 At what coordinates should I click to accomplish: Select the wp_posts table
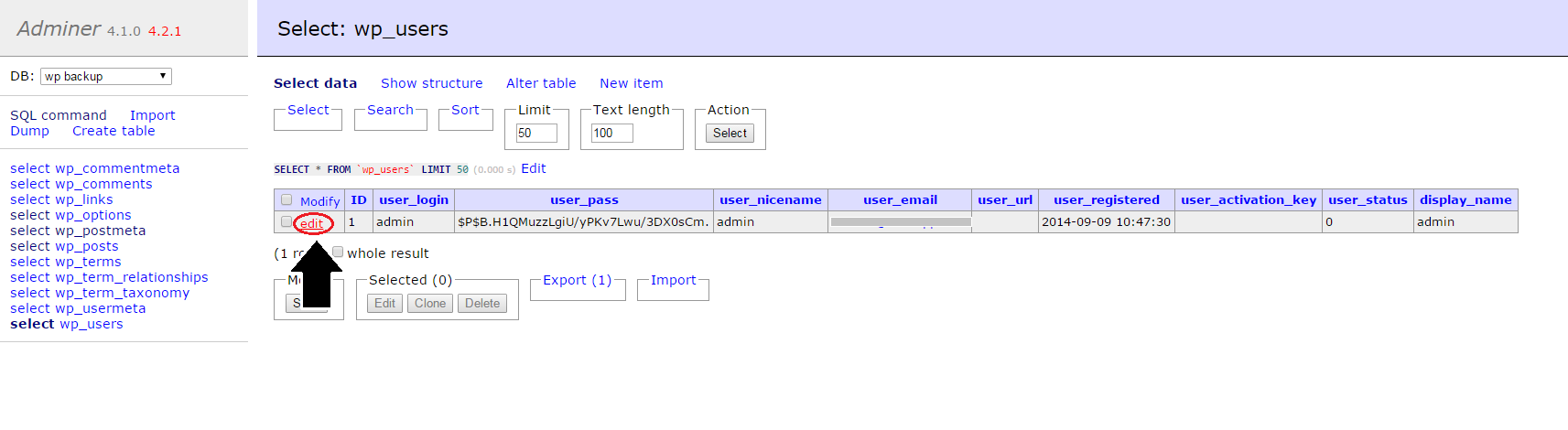click(87, 246)
